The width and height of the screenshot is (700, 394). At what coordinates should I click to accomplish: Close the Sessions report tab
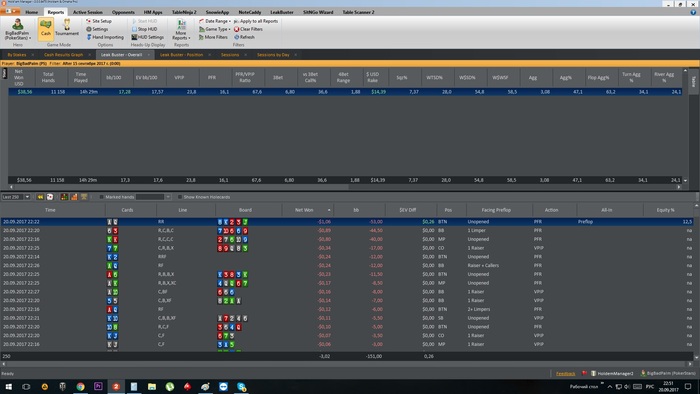[245, 55]
